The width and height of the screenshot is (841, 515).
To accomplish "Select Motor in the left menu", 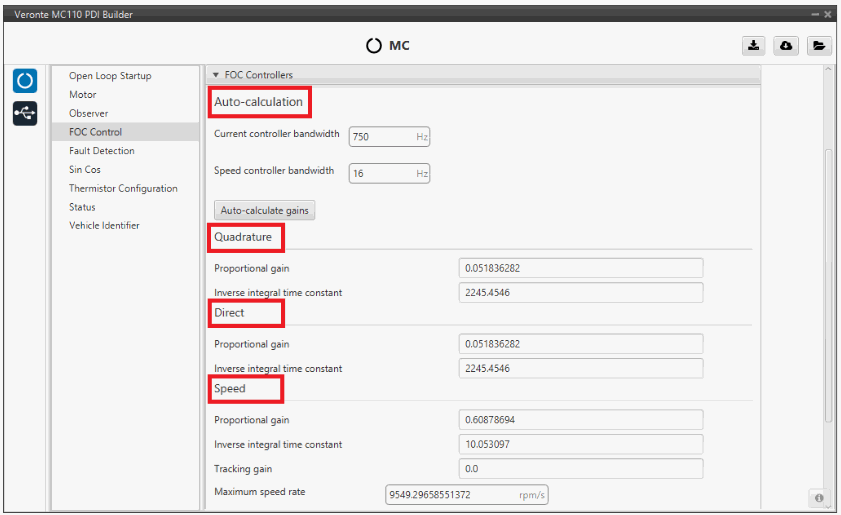I will coord(83,95).
